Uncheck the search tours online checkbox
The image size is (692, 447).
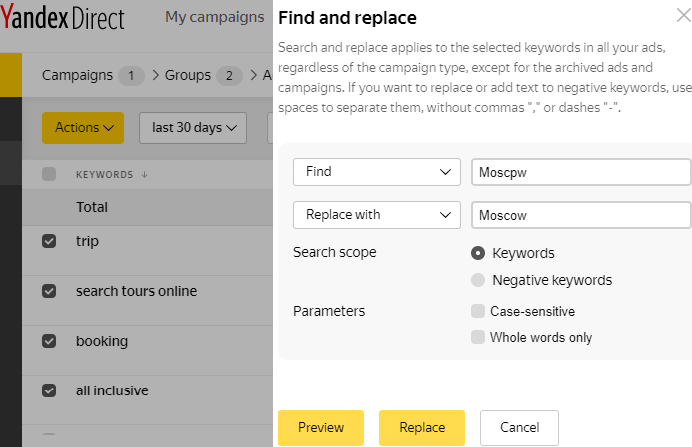pos(49,291)
